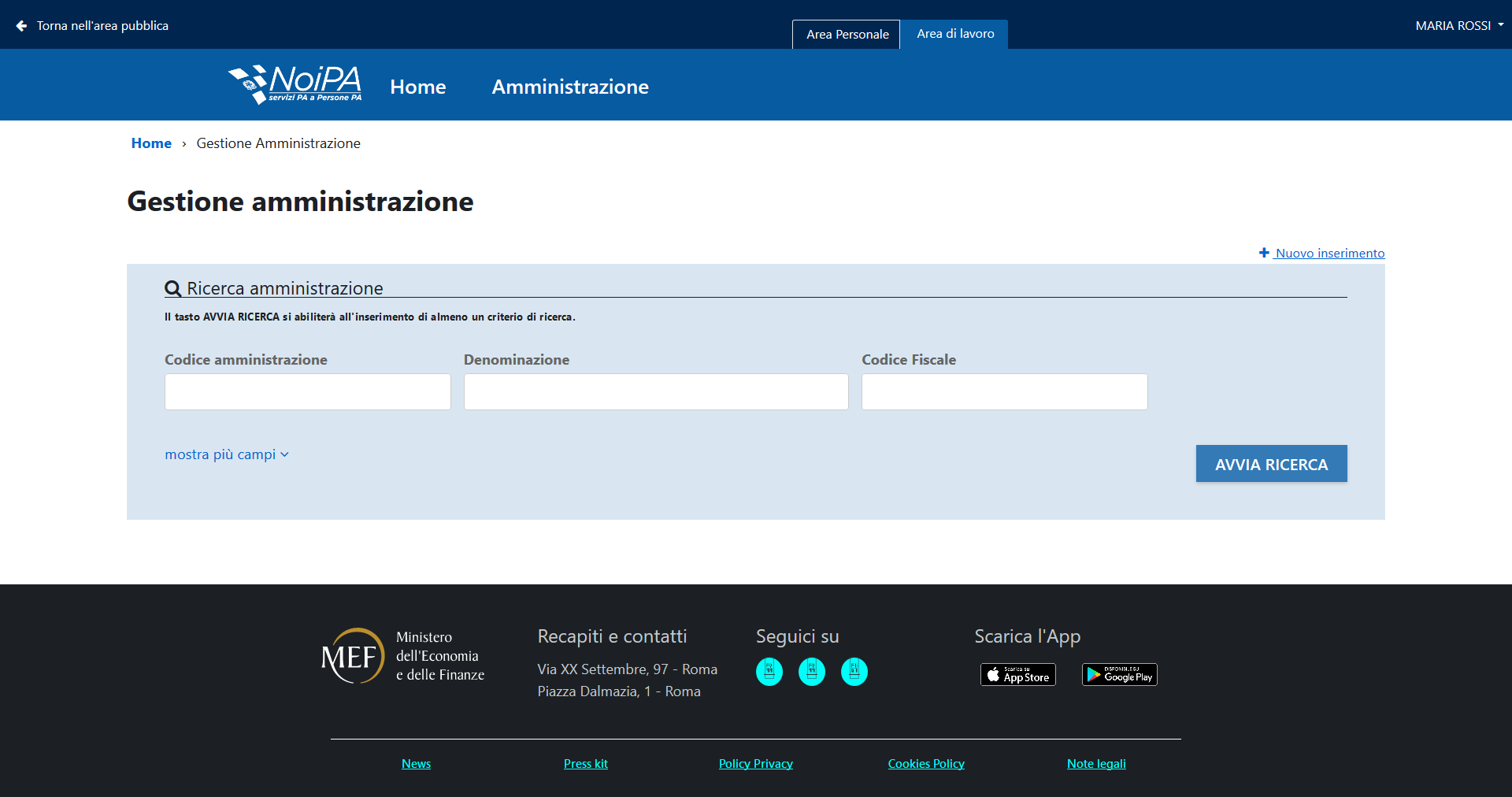Click the AVVIA RICERCA button
Screen dimensions: 1512x797
[1272, 464]
